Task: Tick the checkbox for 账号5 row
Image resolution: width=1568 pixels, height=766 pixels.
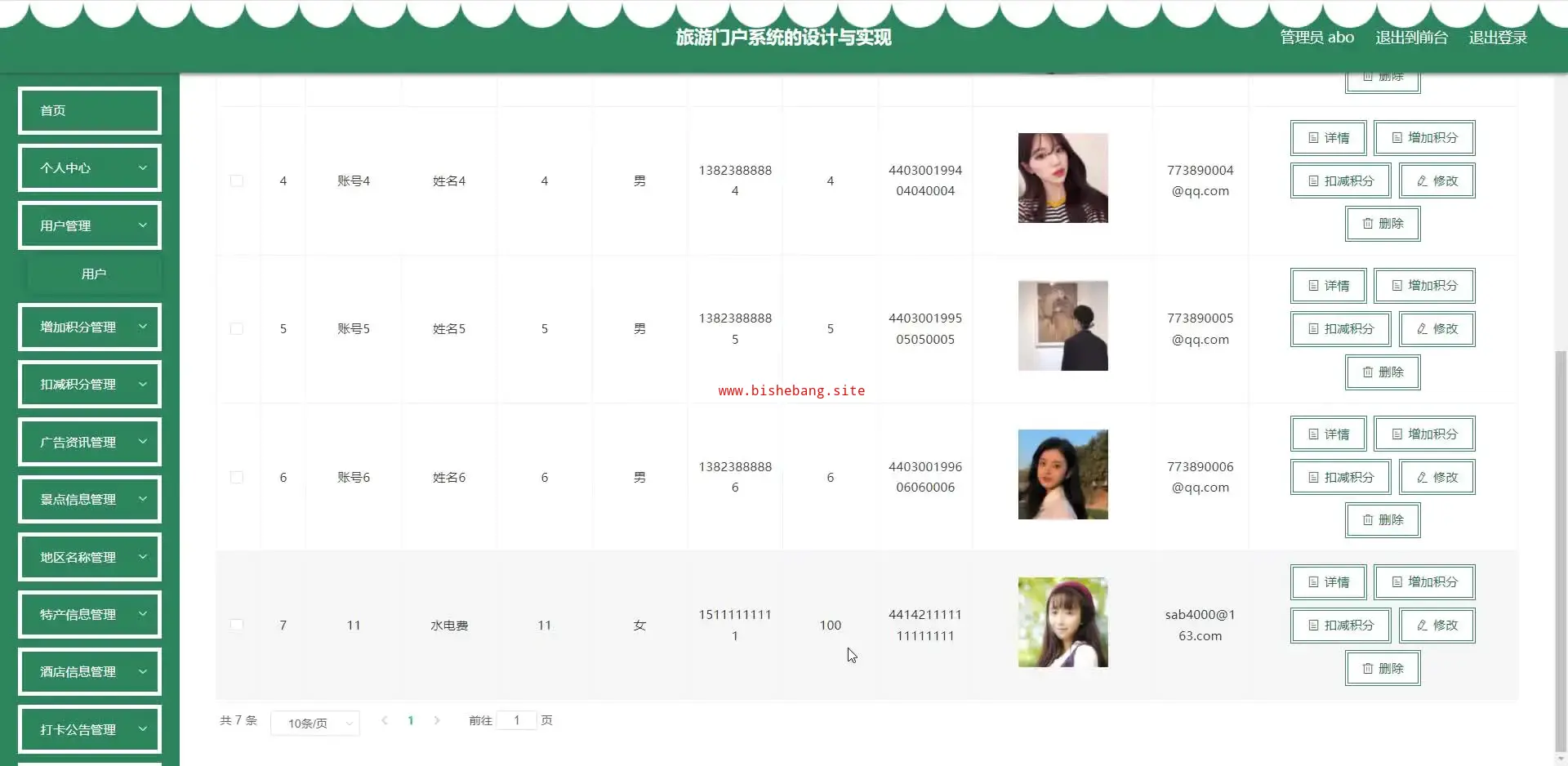Action: coord(237,328)
